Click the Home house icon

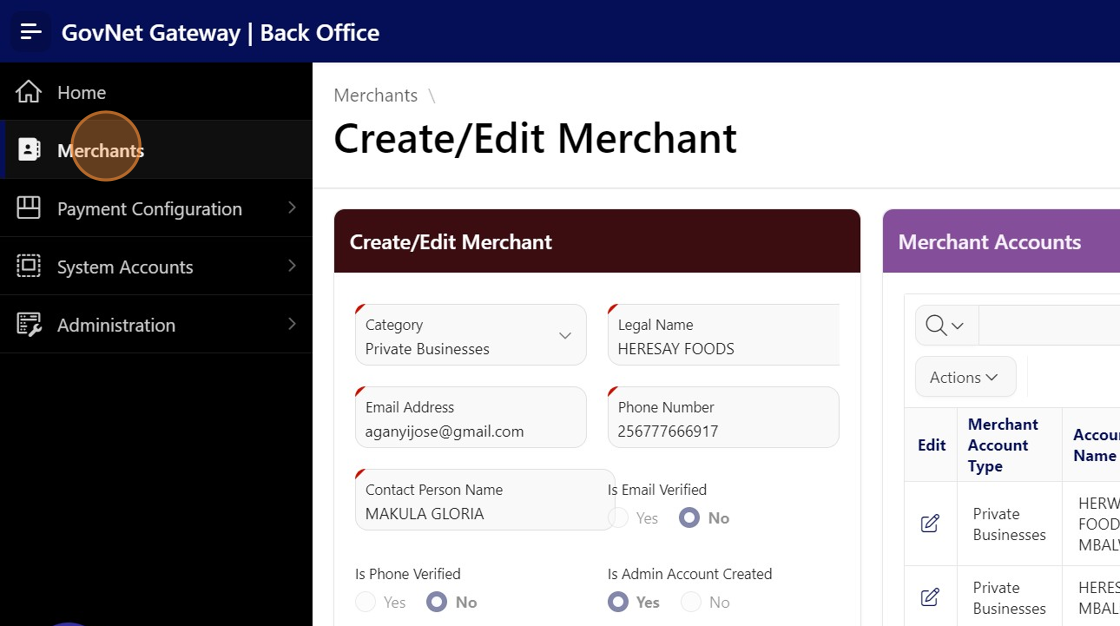29,92
